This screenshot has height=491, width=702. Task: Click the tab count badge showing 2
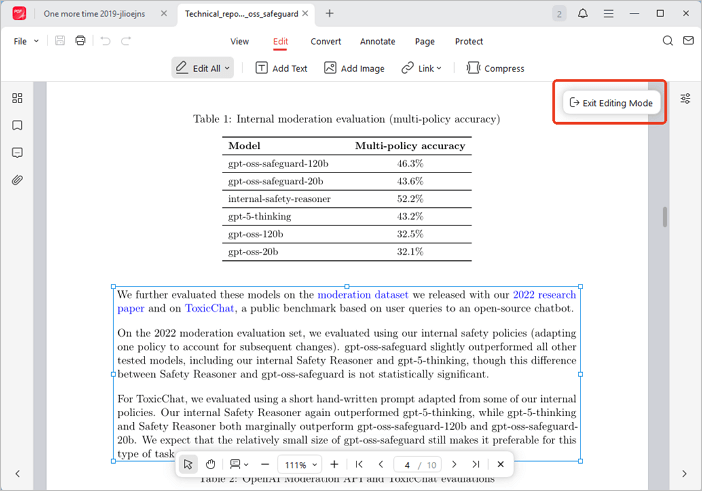click(x=559, y=14)
